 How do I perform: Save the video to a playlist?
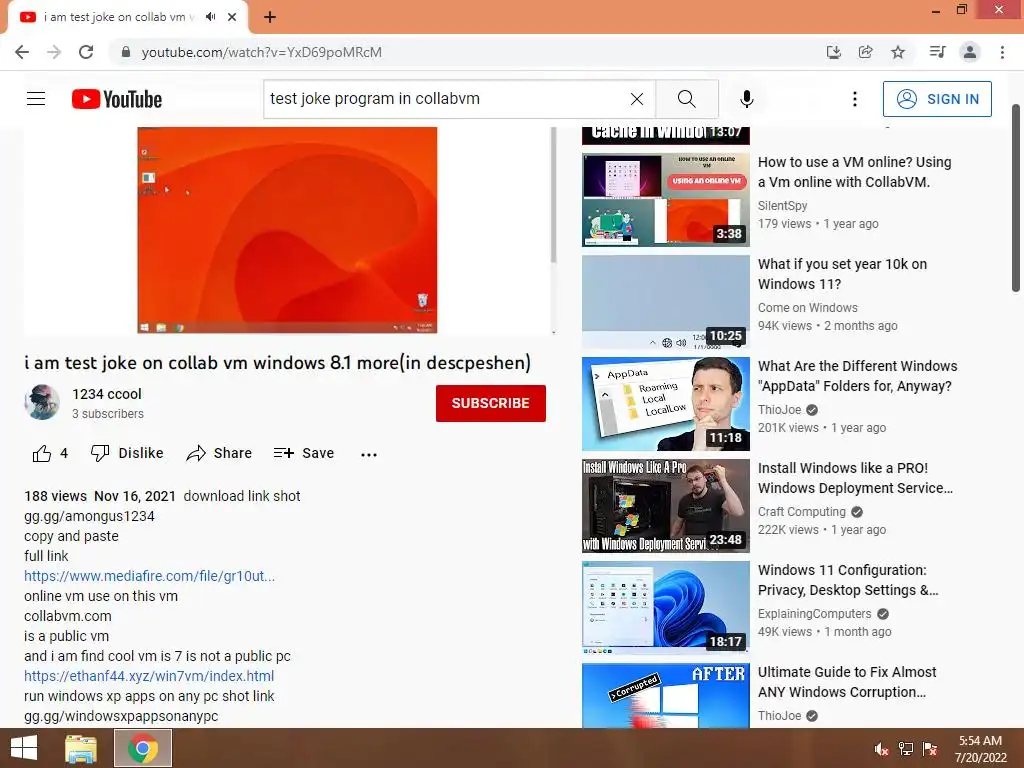tap(304, 453)
